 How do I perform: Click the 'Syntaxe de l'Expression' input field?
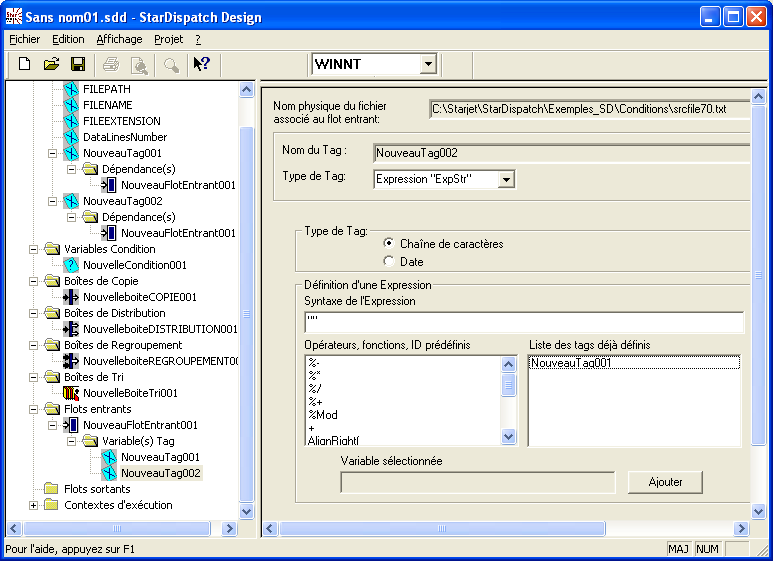tap(524, 322)
